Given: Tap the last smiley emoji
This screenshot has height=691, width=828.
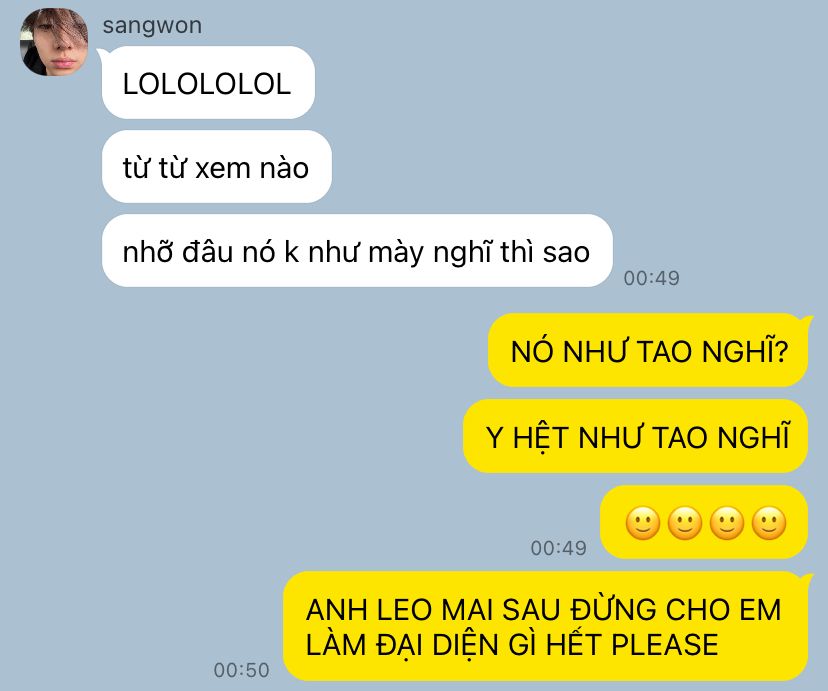Looking at the screenshot, I should [769, 523].
